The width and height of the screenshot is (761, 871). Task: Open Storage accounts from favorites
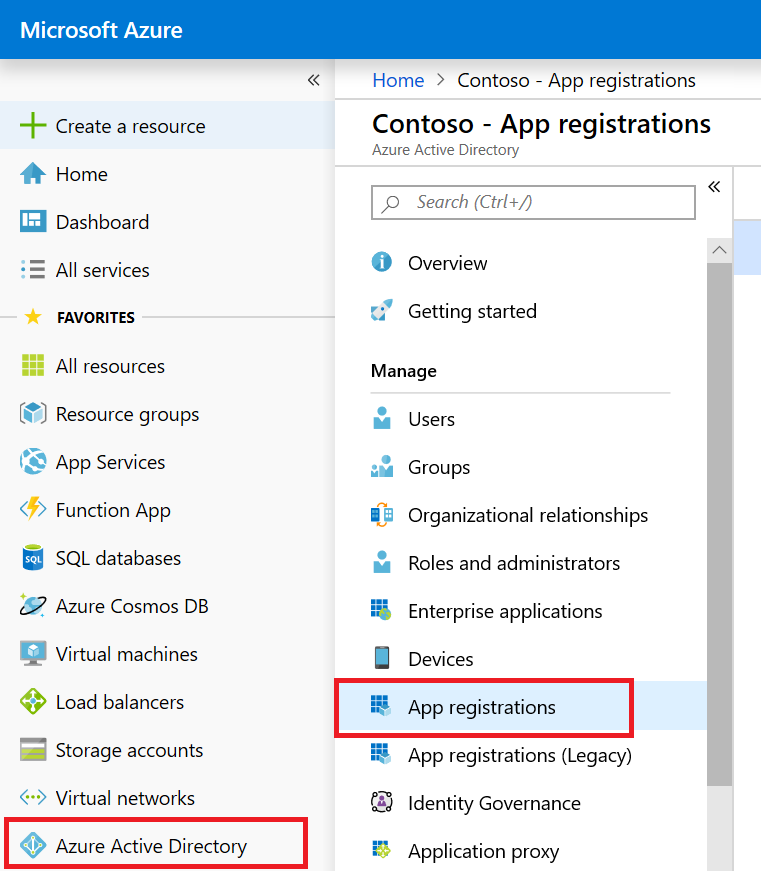click(x=167, y=750)
